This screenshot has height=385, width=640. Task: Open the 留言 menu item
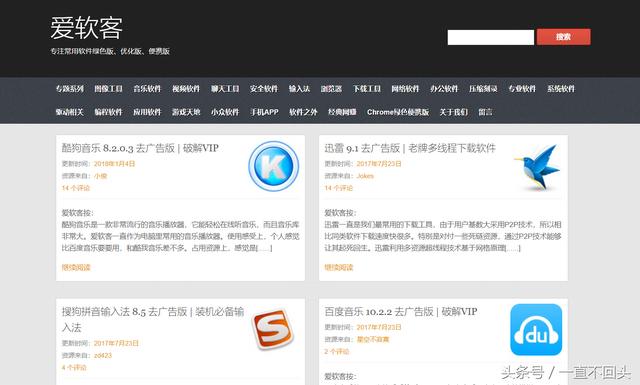[485, 112]
